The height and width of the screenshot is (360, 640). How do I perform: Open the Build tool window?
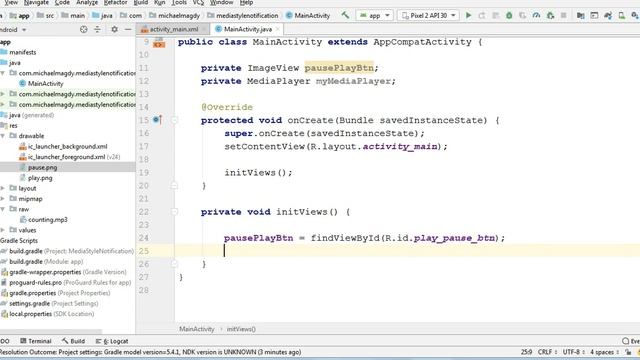click(73, 341)
